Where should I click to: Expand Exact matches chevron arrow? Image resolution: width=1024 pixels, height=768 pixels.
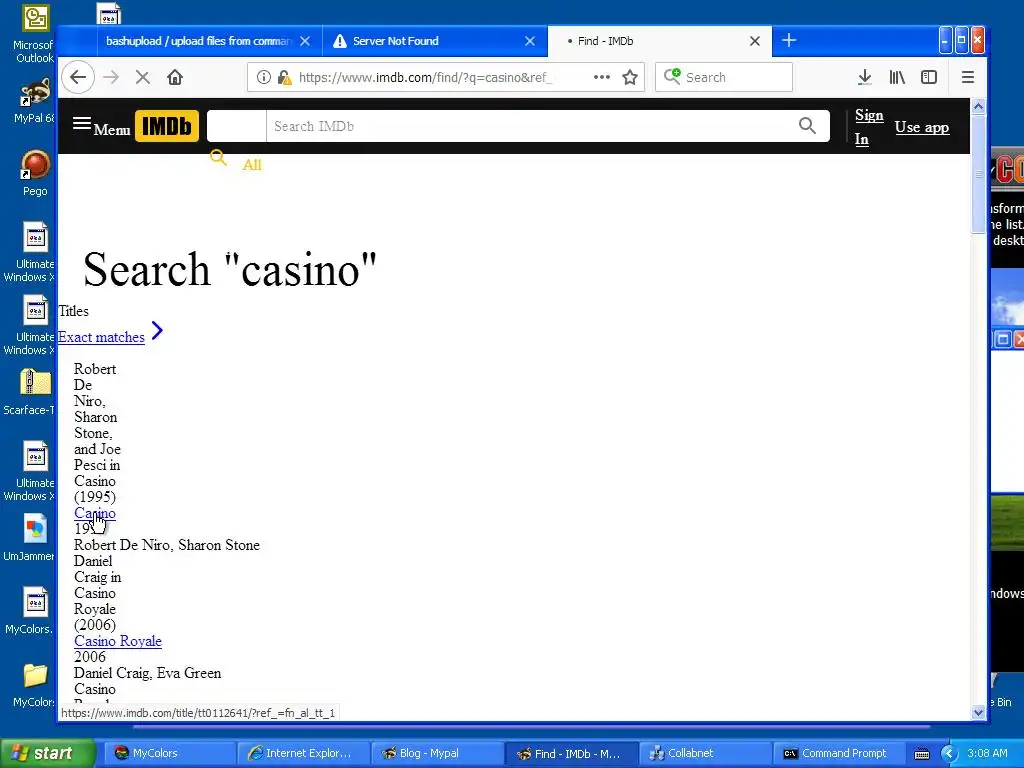(x=157, y=330)
